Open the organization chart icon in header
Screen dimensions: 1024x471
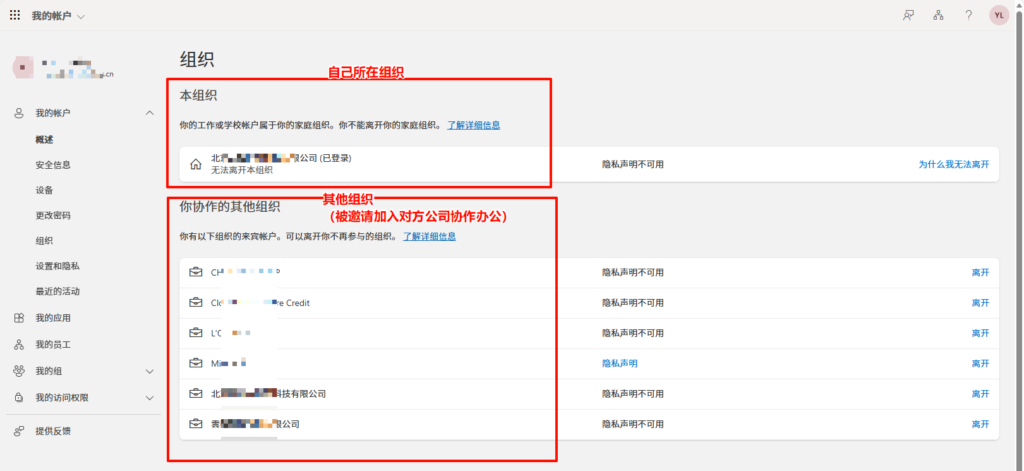coord(938,15)
